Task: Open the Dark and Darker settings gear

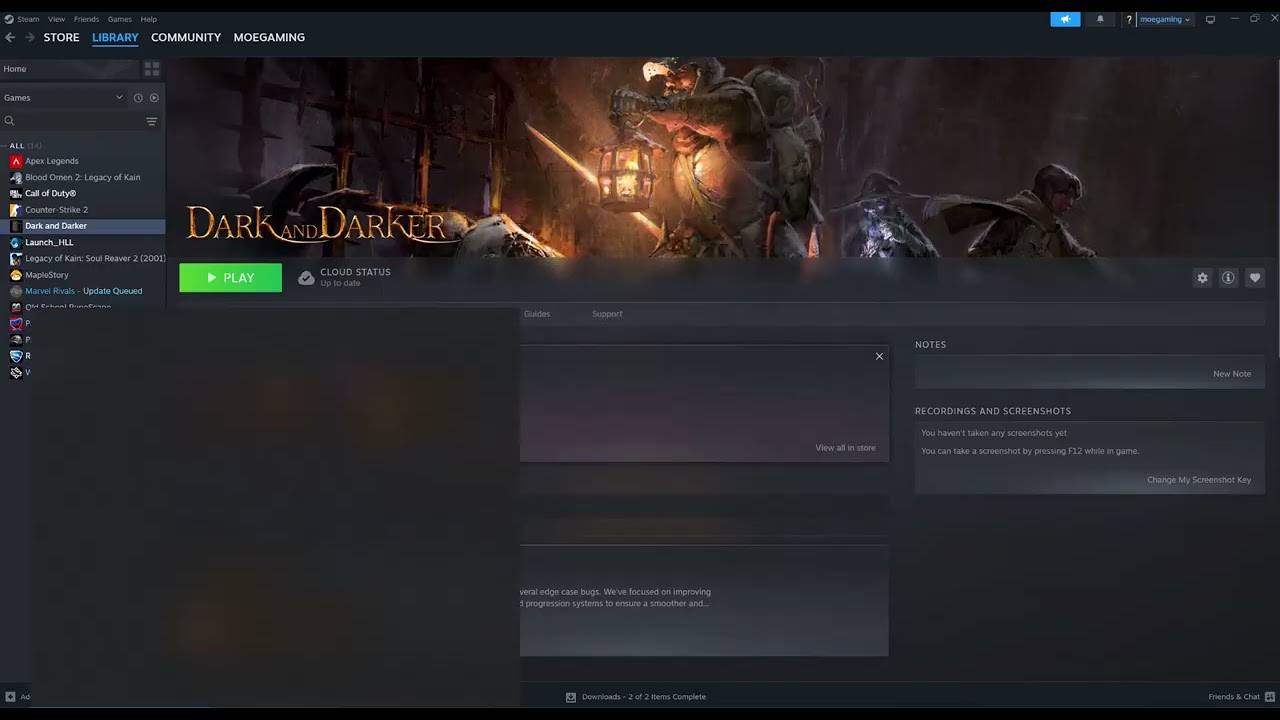Action: coord(1202,278)
